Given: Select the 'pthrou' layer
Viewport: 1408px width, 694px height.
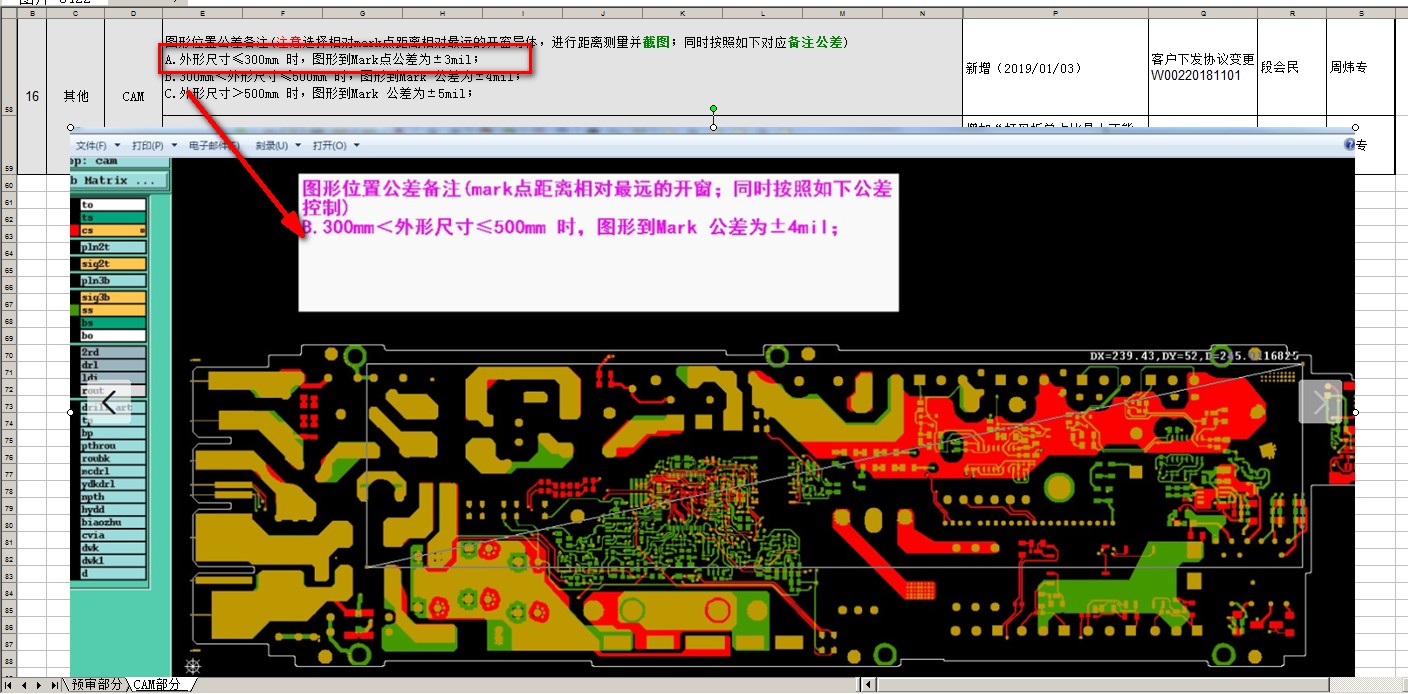Looking at the screenshot, I should coord(113,446).
